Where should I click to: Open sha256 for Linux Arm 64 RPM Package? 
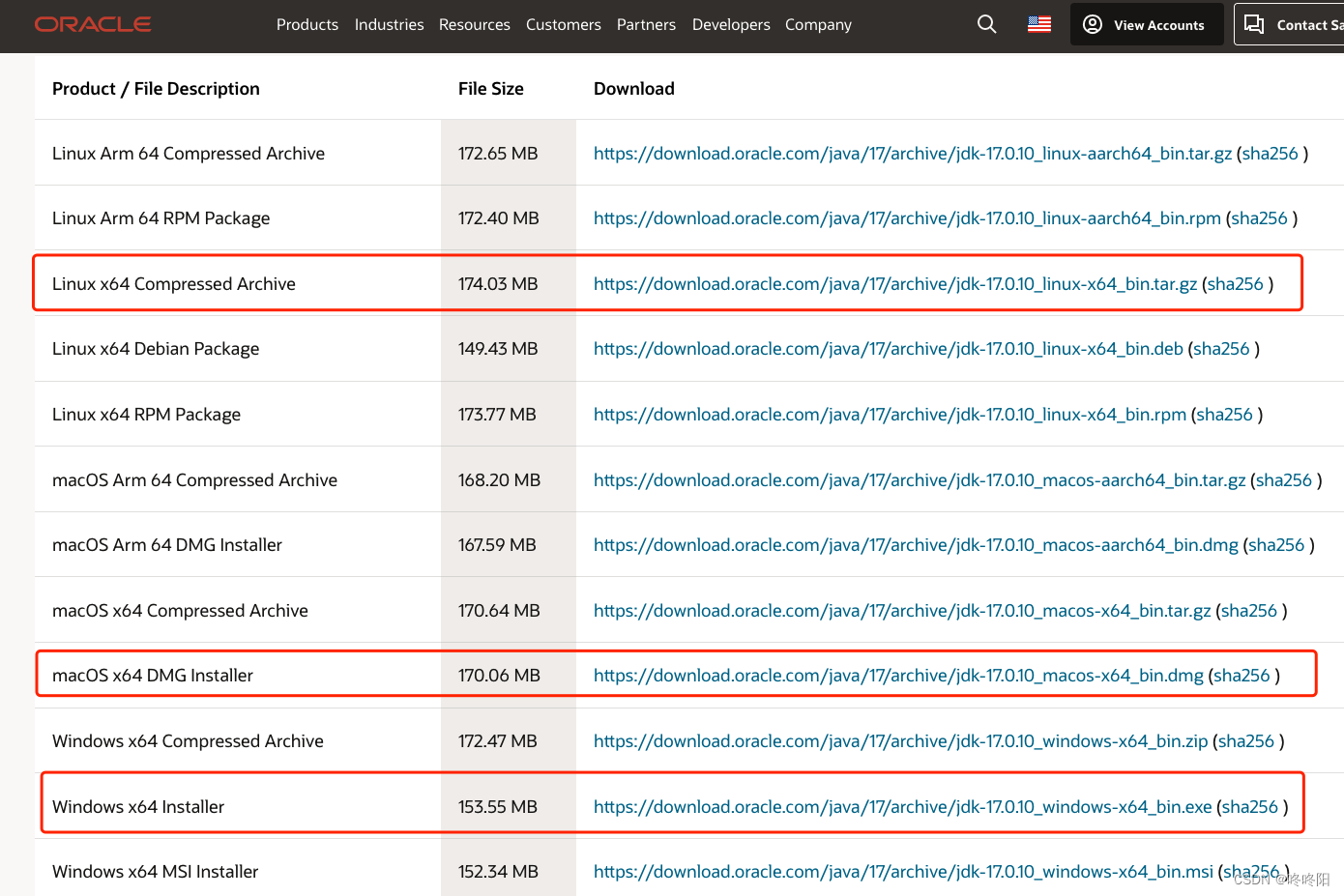click(x=1260, y=218)
